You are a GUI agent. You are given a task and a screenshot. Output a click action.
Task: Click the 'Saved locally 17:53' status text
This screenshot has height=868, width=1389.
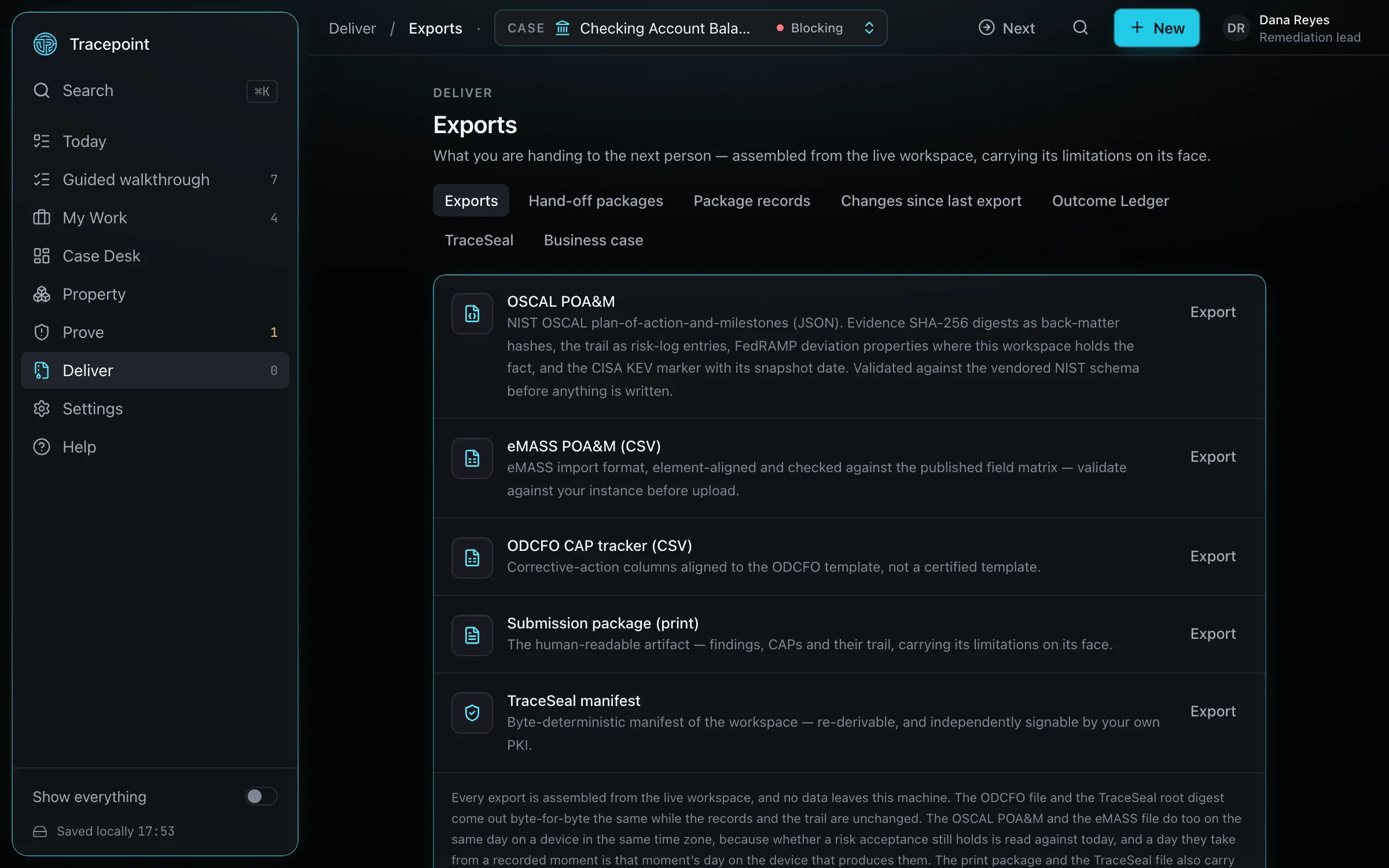115,832
